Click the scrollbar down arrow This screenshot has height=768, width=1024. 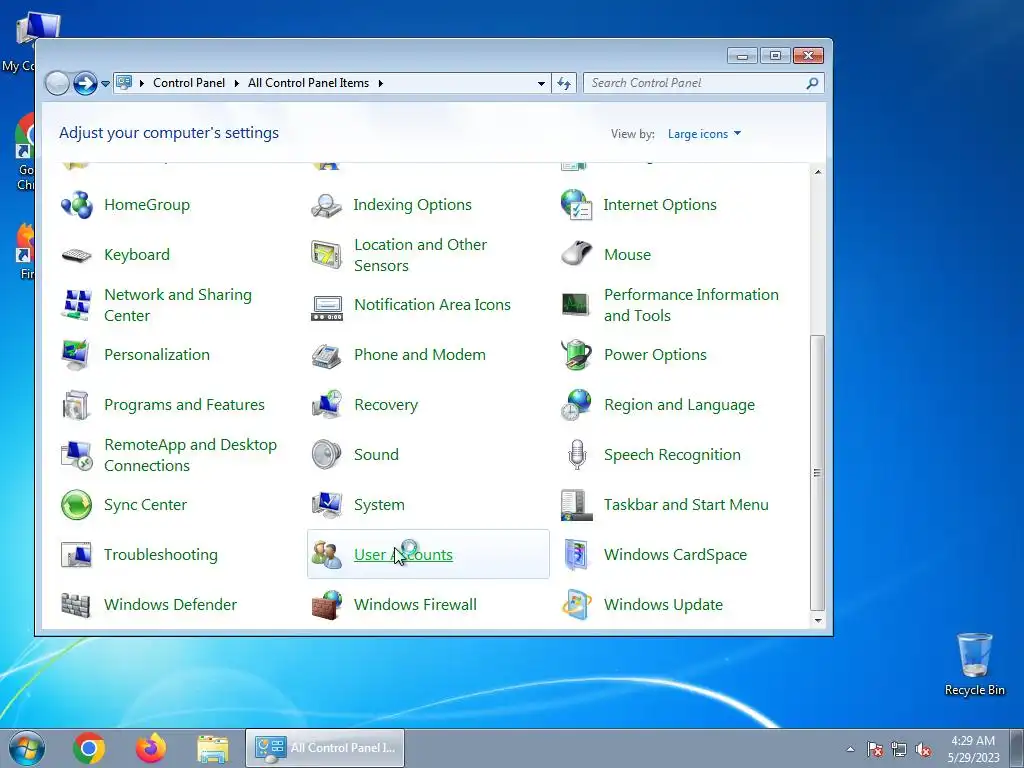pyautogui.click(x=818, y=621)
